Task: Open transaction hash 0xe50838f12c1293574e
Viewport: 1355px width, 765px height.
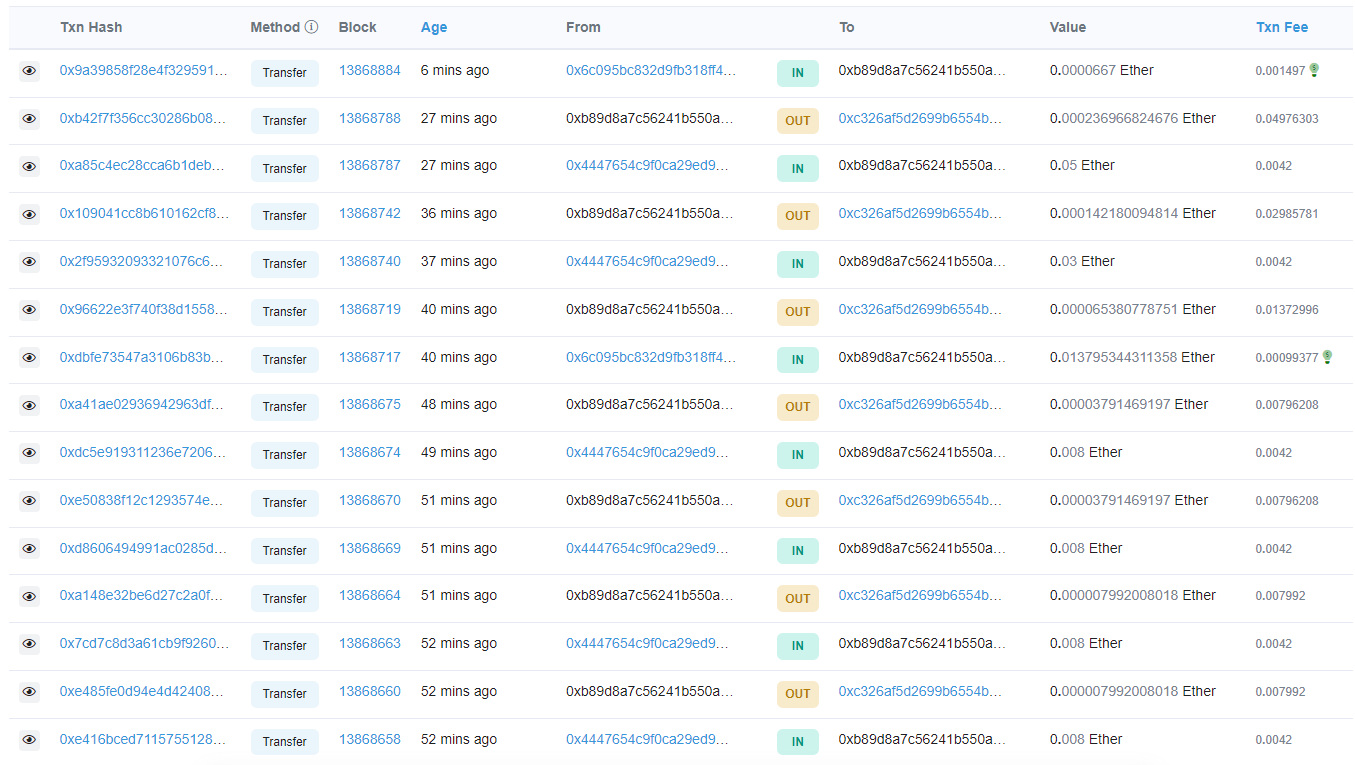Action: coord(142,500)
